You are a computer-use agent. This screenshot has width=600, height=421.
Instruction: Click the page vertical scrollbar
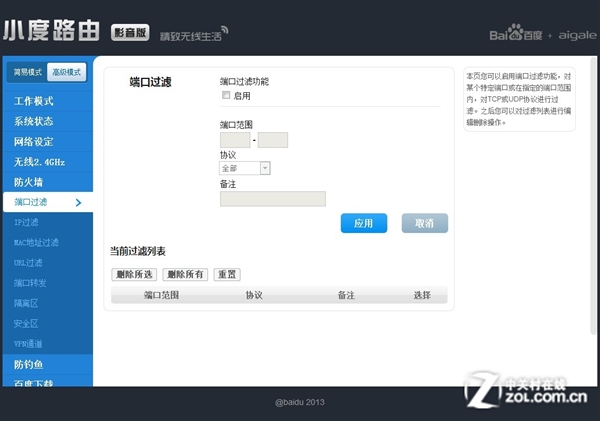[x=593, y=195]
